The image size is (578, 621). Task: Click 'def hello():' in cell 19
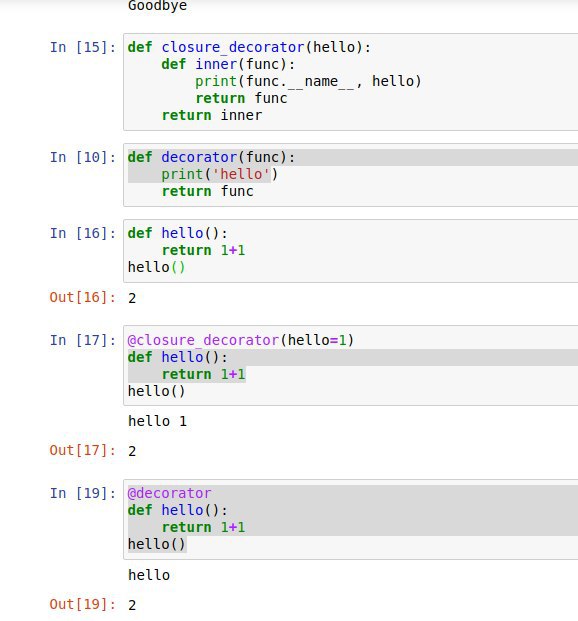[x=177, y=510]
